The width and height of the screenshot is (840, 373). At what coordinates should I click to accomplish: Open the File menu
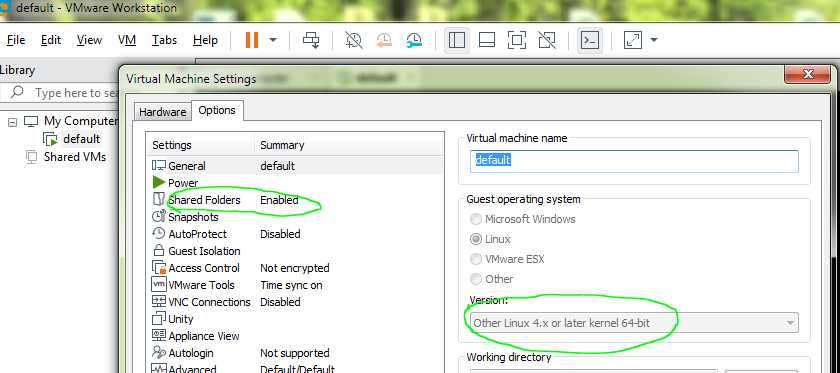click(16, 40)
